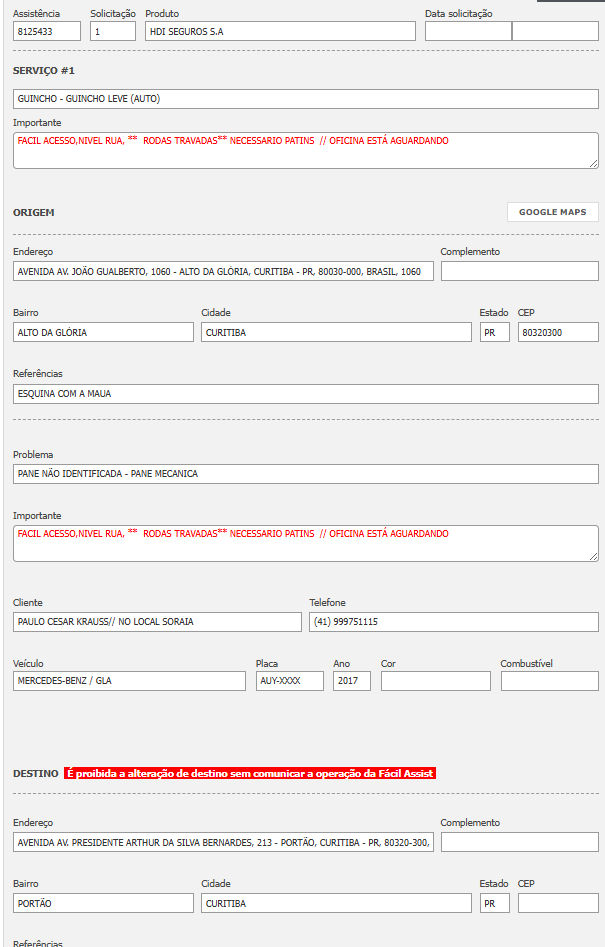Click the first Data solicitação box
Viewport: 605px width, 947px height.
(467, 31)
